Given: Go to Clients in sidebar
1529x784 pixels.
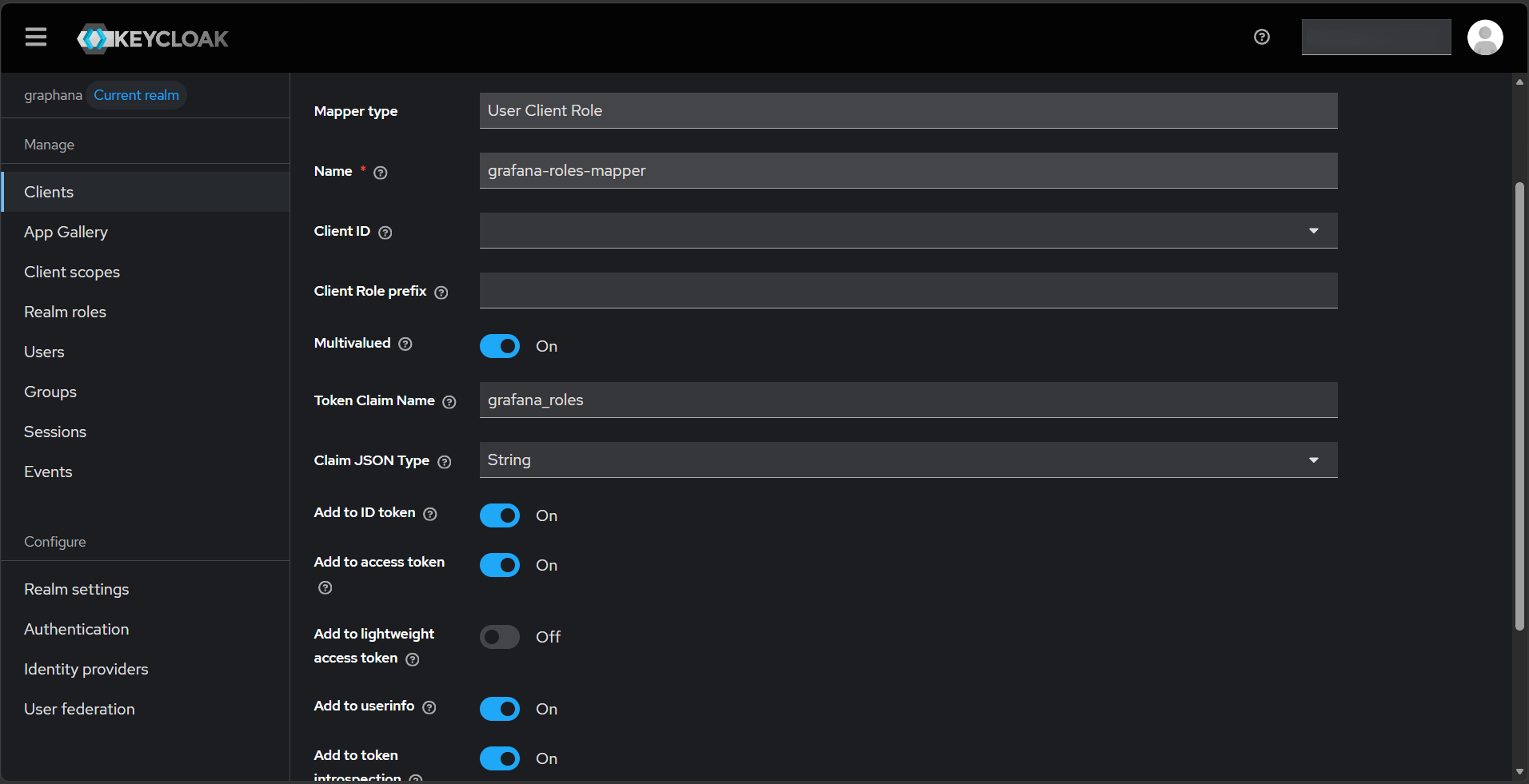Looking at the screenshot, I should click(146, 192).
